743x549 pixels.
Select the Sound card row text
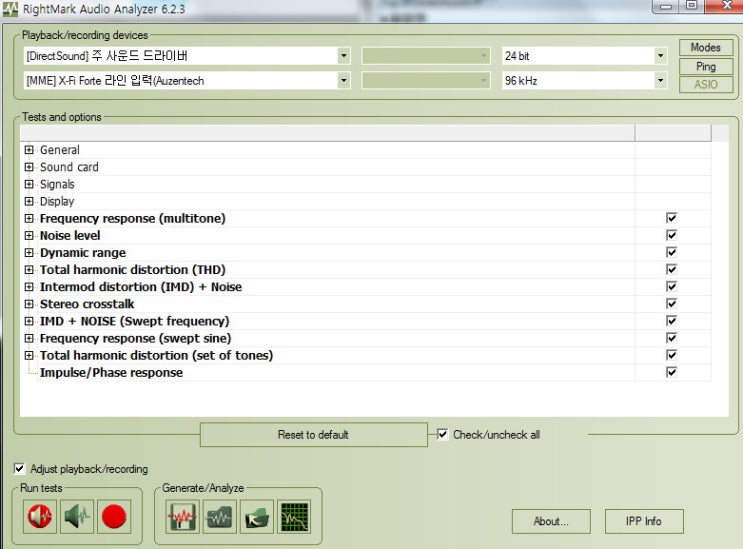coord(69,167)
